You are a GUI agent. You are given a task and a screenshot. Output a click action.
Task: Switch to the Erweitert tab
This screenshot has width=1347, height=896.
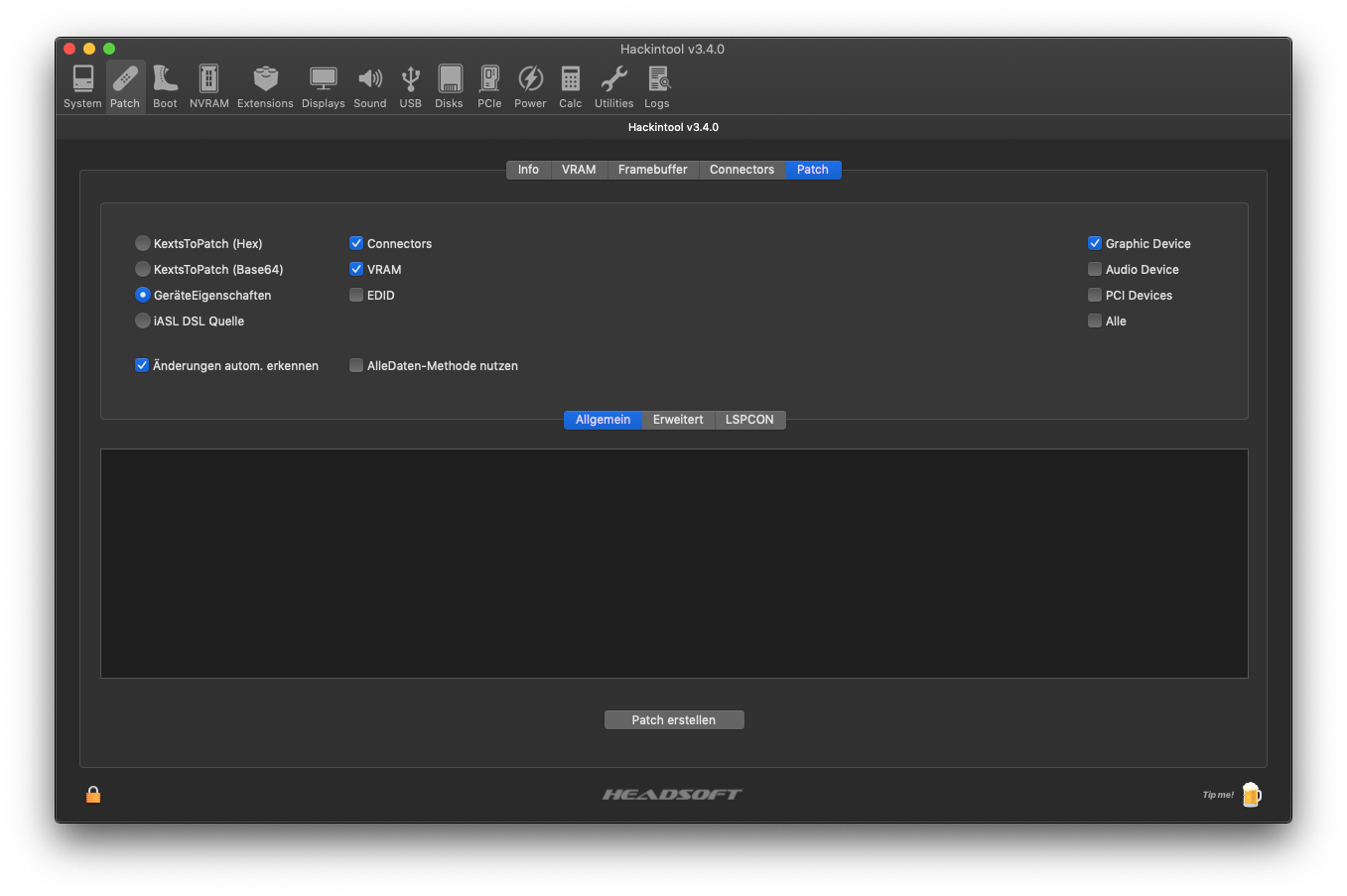[x=678, y=420]
